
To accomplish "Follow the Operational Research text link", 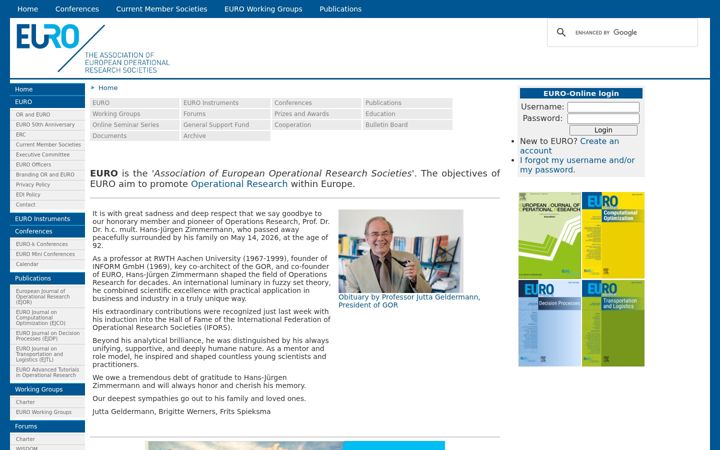I will click(x=239, y=184).
